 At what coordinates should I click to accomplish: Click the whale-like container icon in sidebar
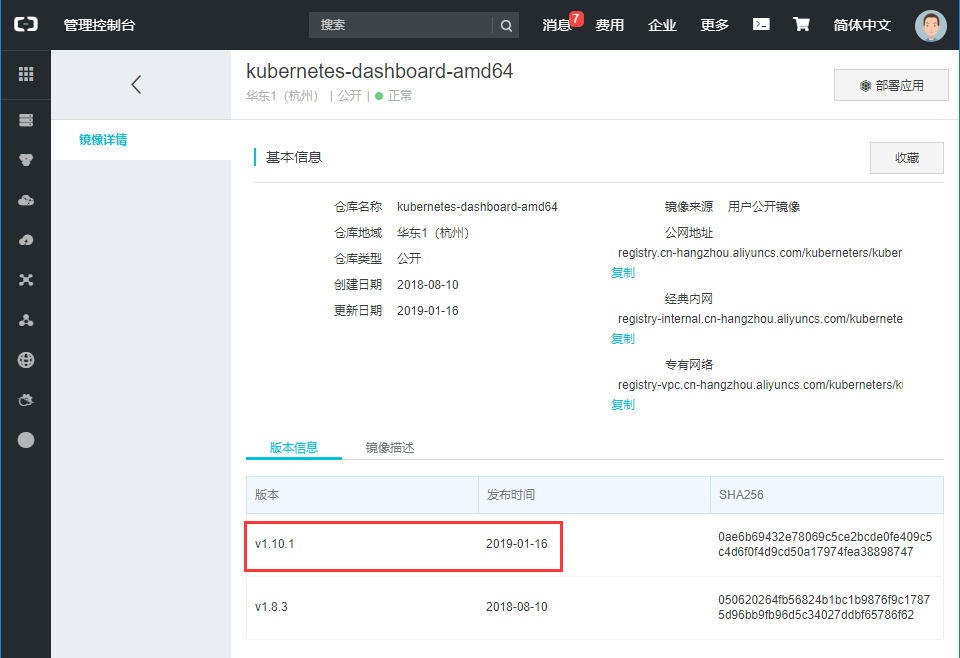pyautogui.click(x=26, y=400)
